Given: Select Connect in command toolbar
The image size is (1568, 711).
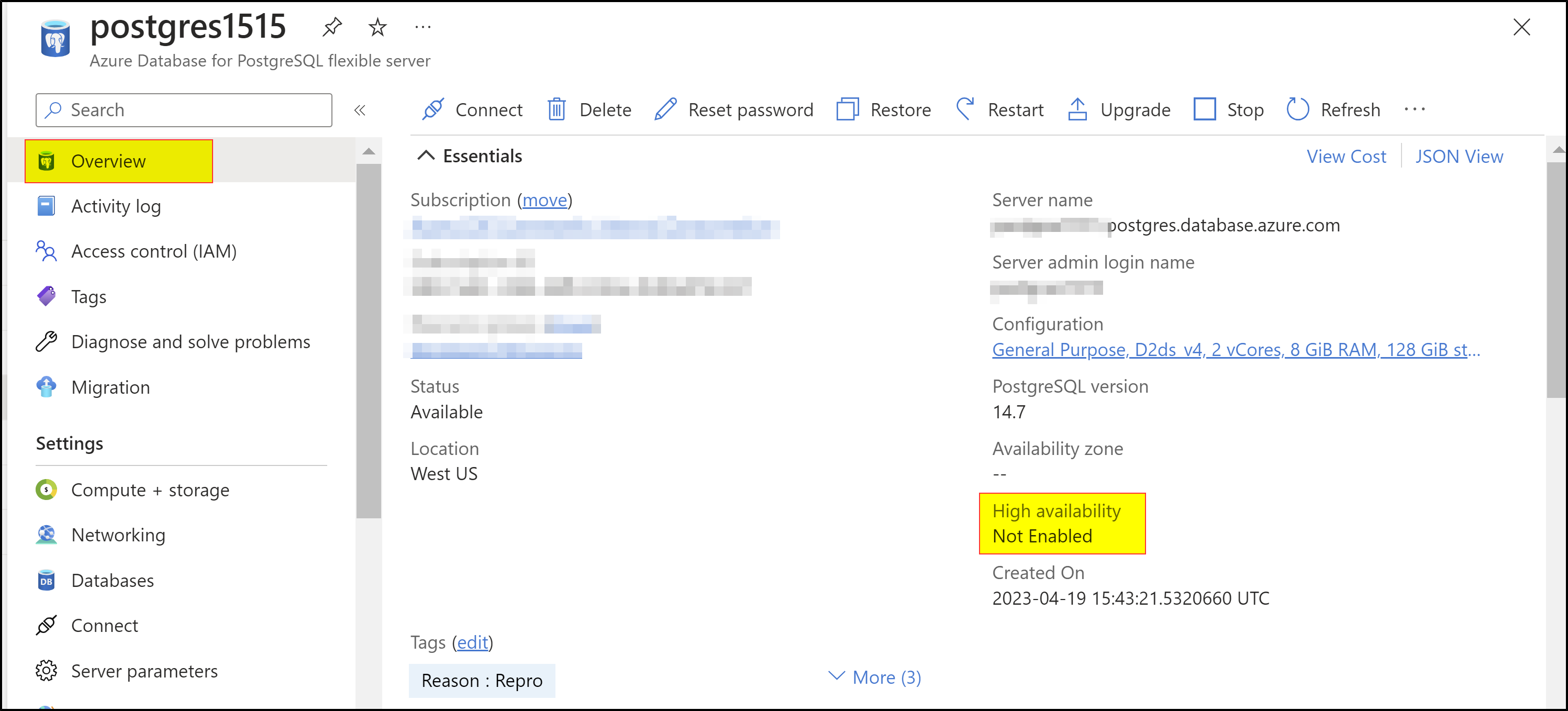Looking at the screenshot, I should click(472, 109).
